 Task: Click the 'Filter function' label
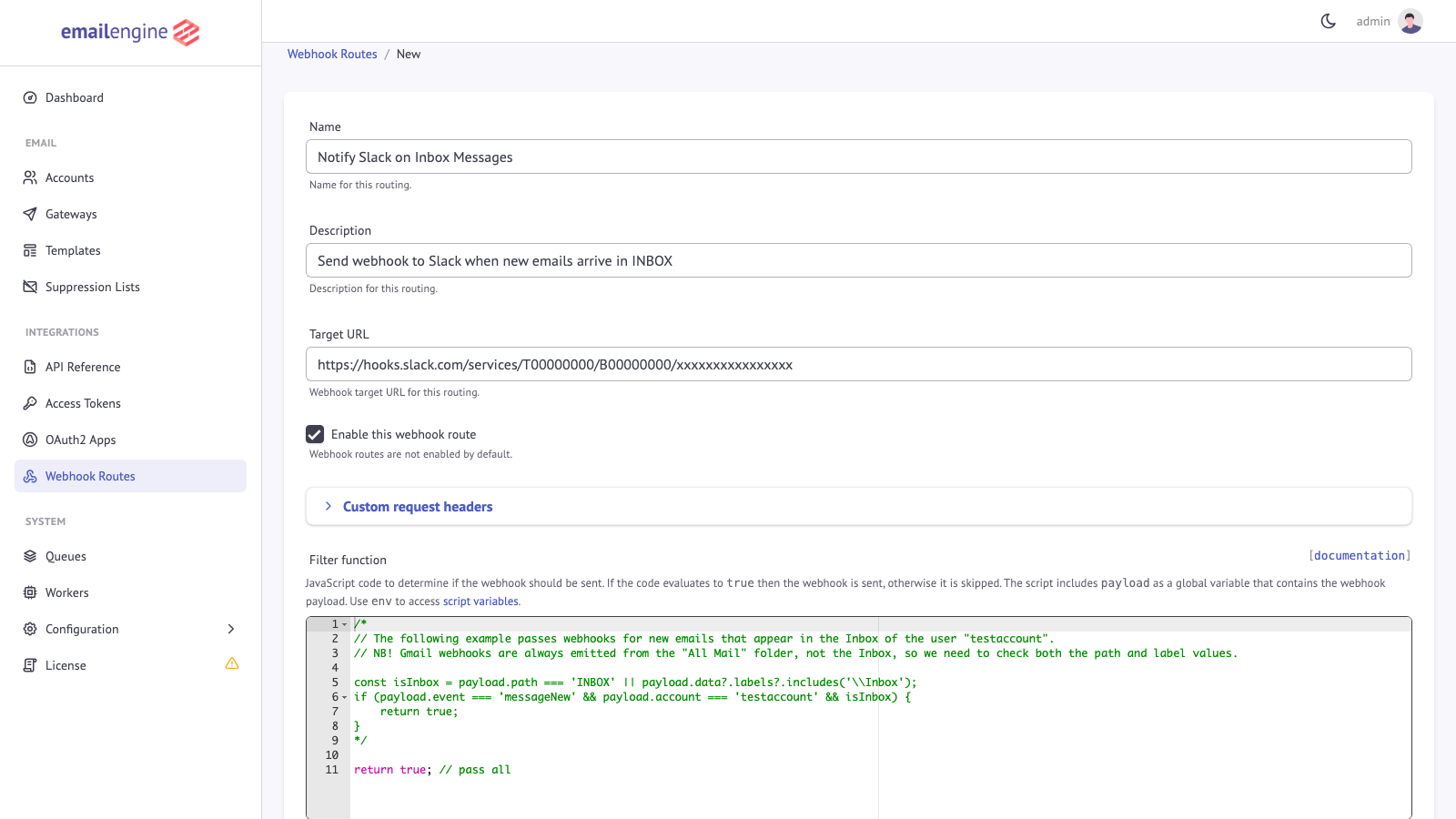[348, 560]
